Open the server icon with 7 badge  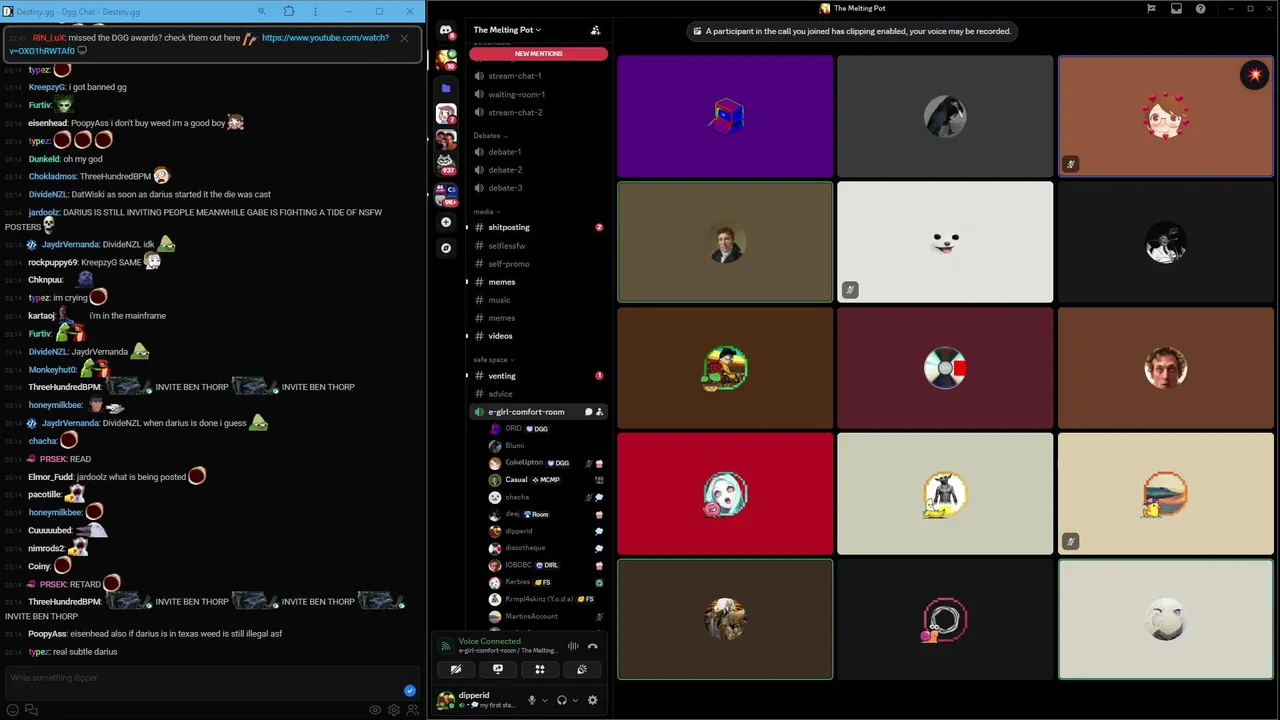pyautogui.click(x=446, y=113)
